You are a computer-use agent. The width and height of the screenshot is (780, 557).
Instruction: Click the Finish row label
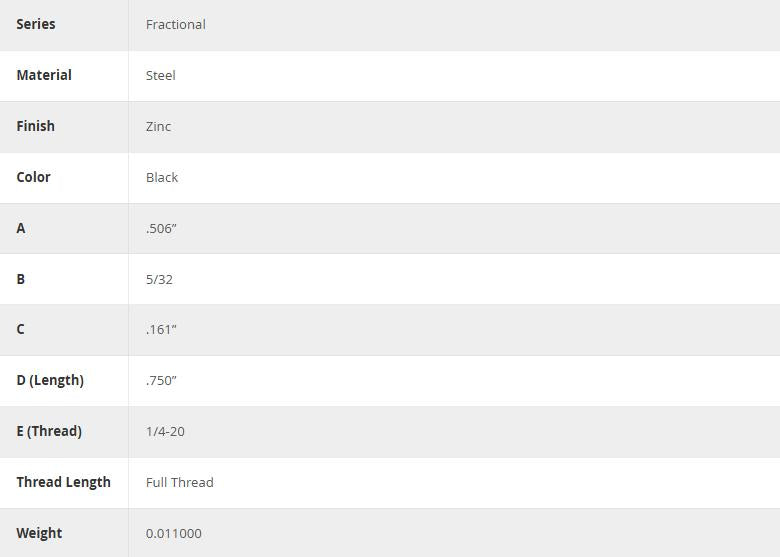coord(36,126)
